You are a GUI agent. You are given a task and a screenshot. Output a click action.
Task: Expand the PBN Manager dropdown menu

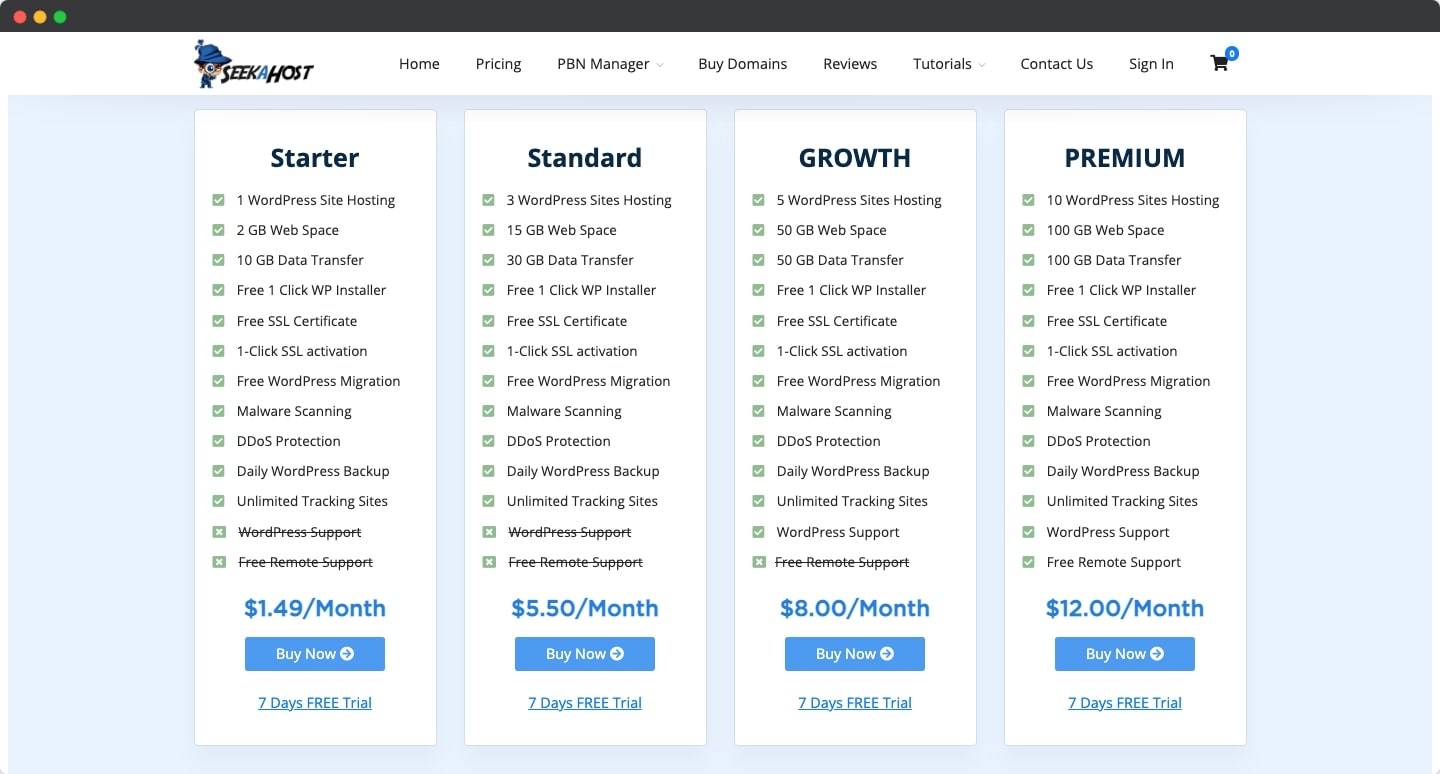(x=609, y=64)
